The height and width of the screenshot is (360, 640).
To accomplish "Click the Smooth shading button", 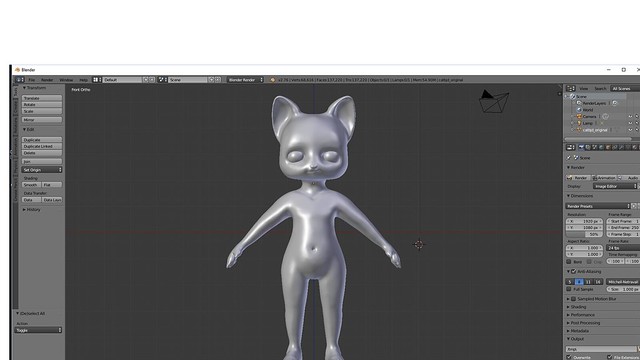I will point(31,185).
